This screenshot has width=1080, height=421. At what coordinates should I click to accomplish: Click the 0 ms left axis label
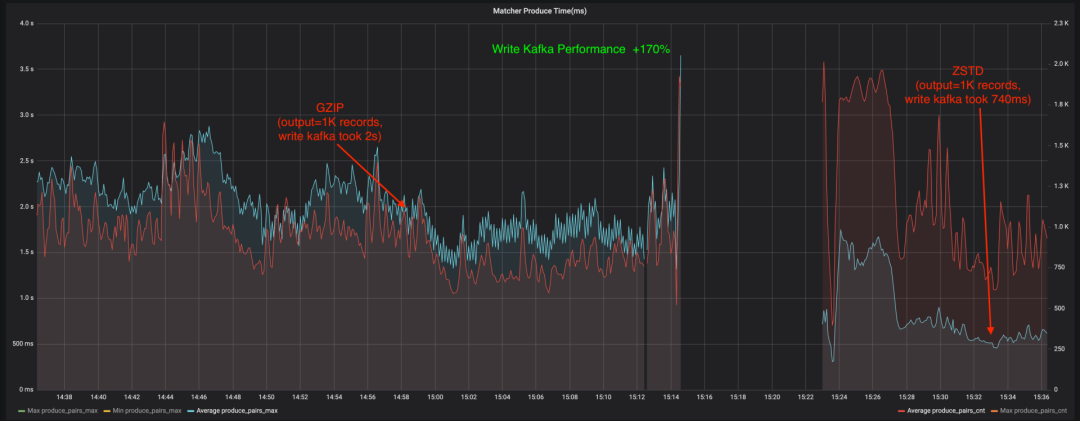click(x=27, y=389)
